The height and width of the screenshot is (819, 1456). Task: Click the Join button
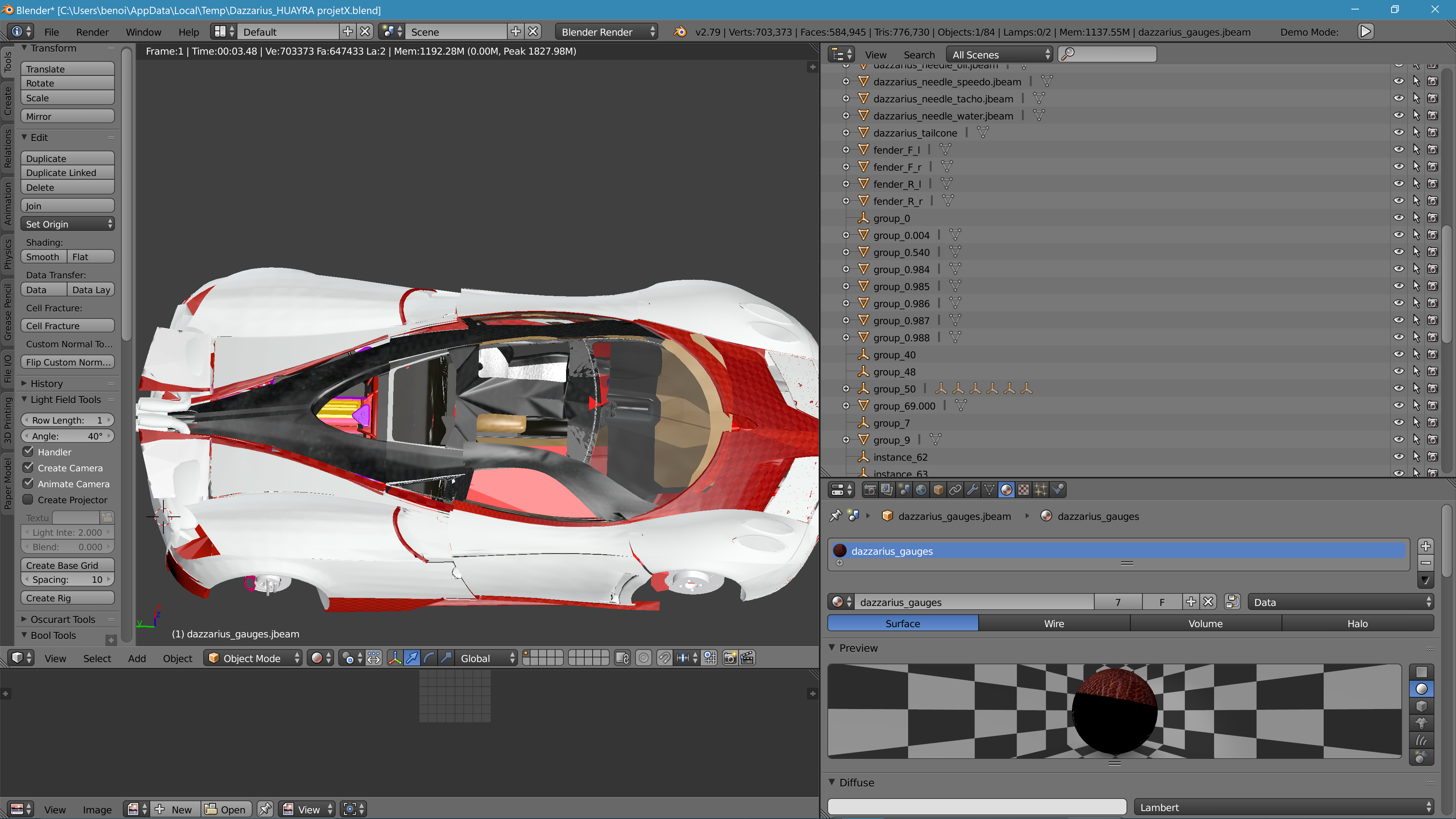[67, 206]
